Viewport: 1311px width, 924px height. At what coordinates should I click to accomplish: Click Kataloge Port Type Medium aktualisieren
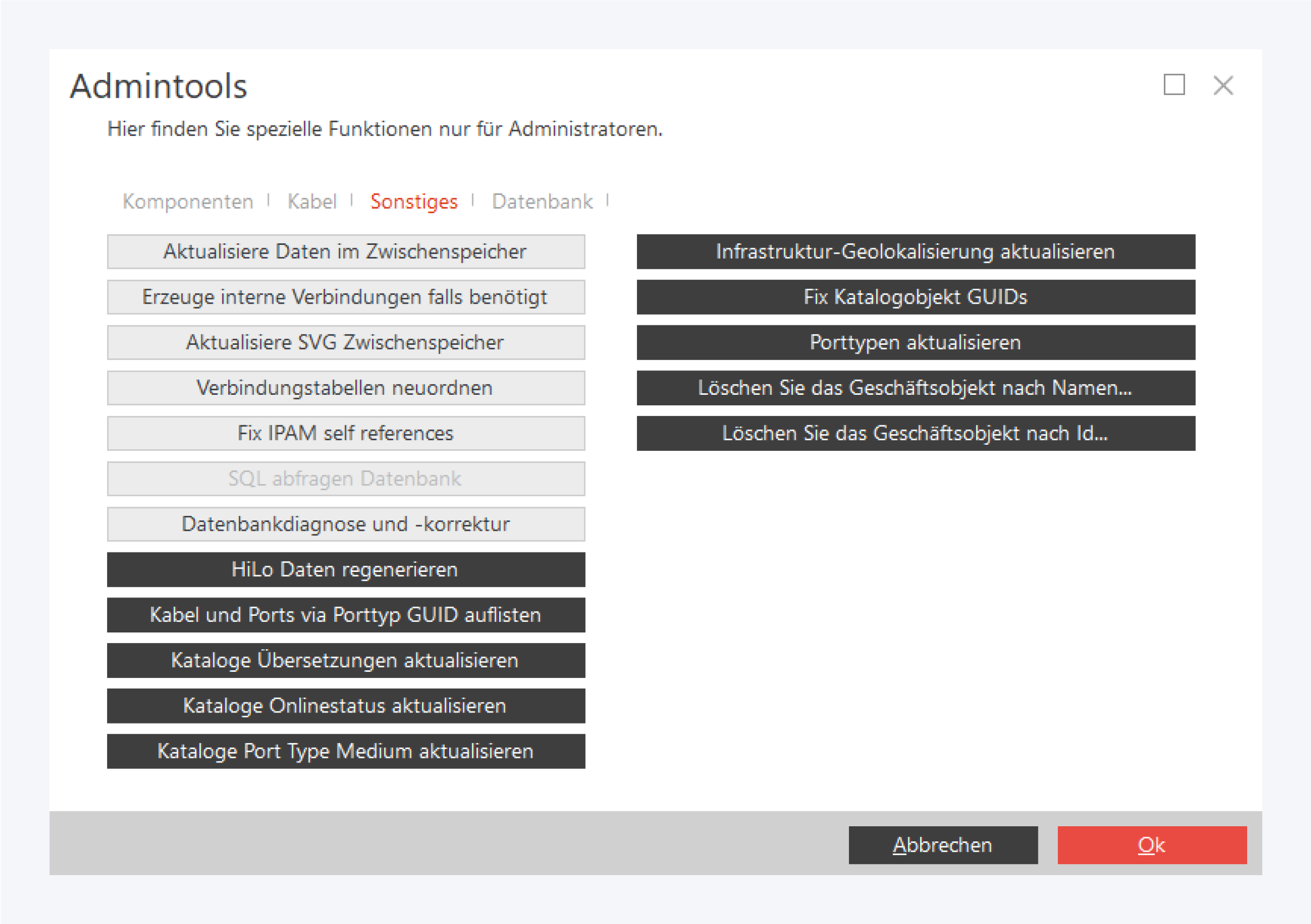tap(345, 751)
